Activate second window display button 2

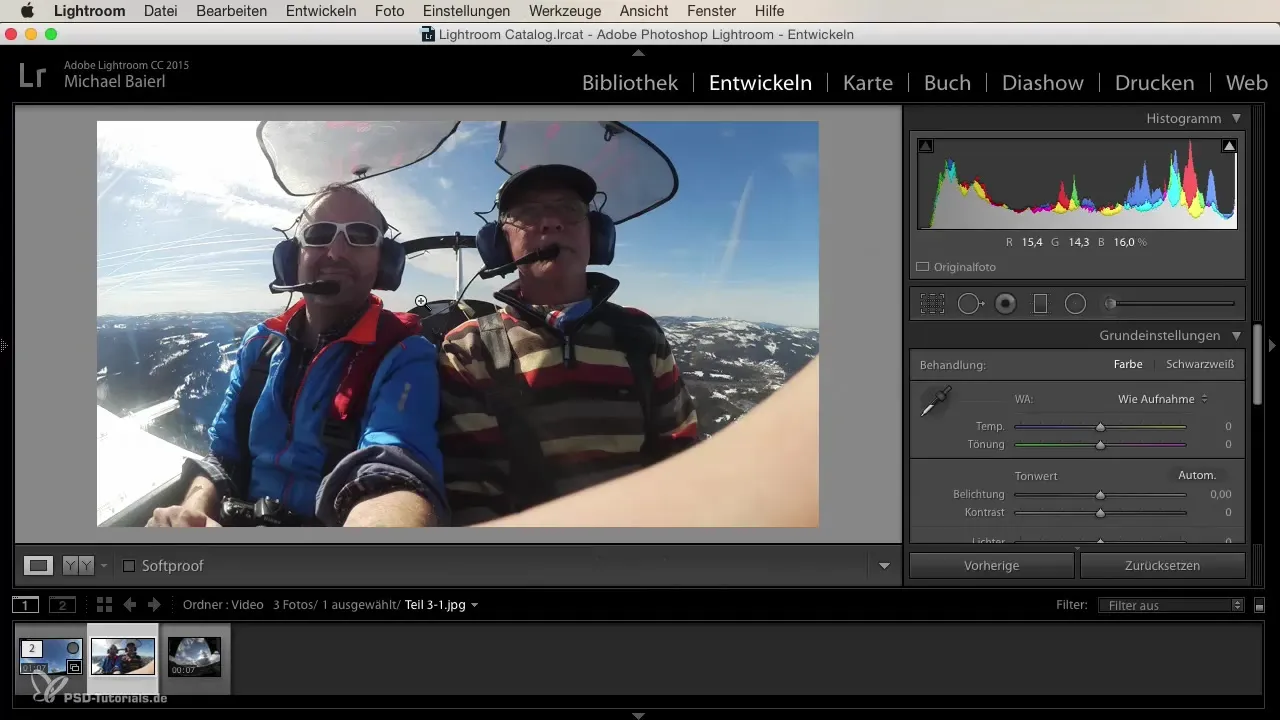pyautogui.click(x=62, y=605)
